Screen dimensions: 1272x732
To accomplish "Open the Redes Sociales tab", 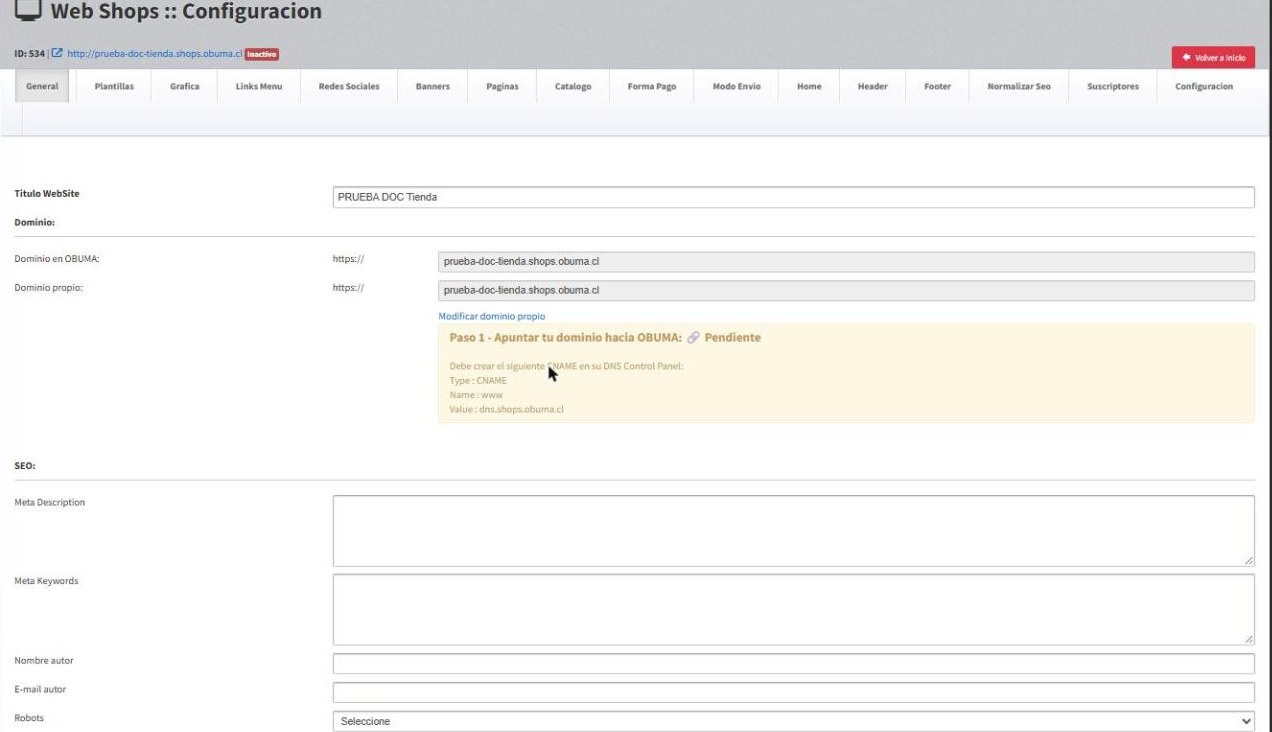I will click(x=349, y=87).
